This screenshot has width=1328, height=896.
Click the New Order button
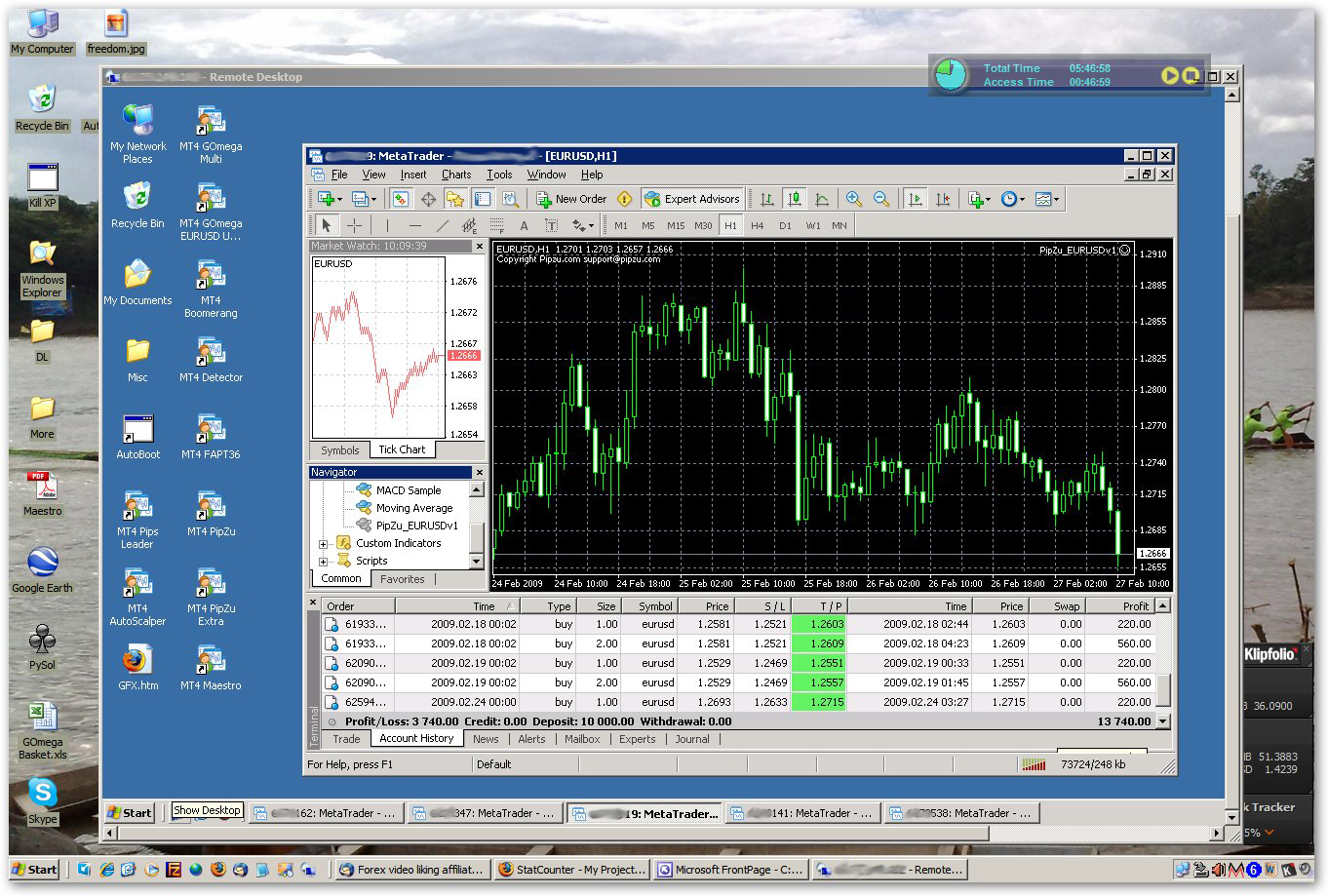(x=572, y=199)
